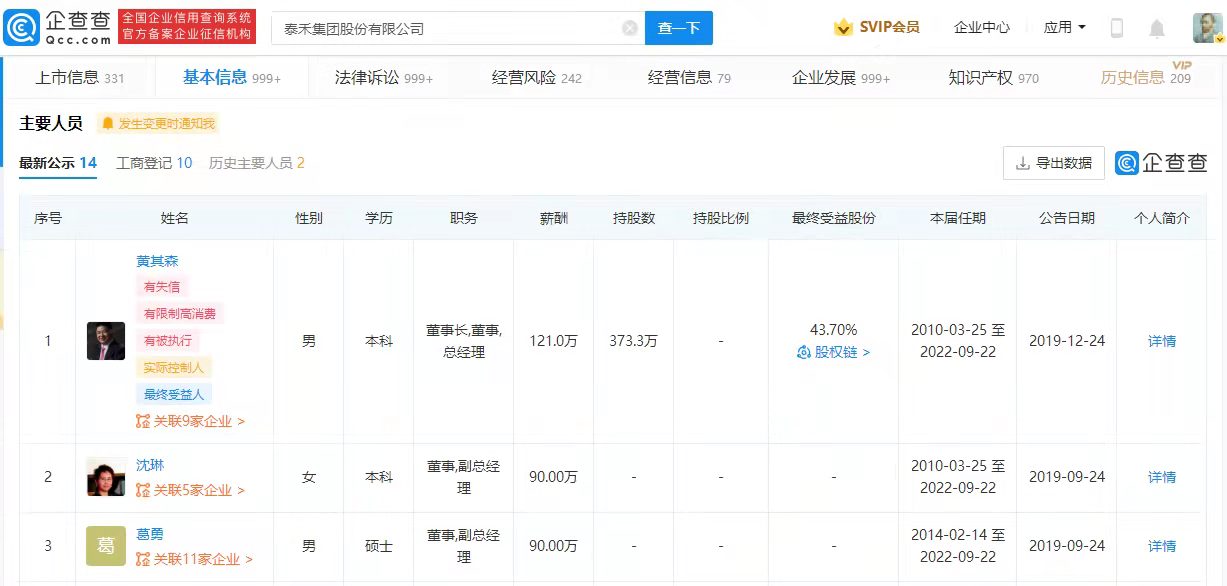Click 关联11家企业 for 葛勇

point(194,559)
